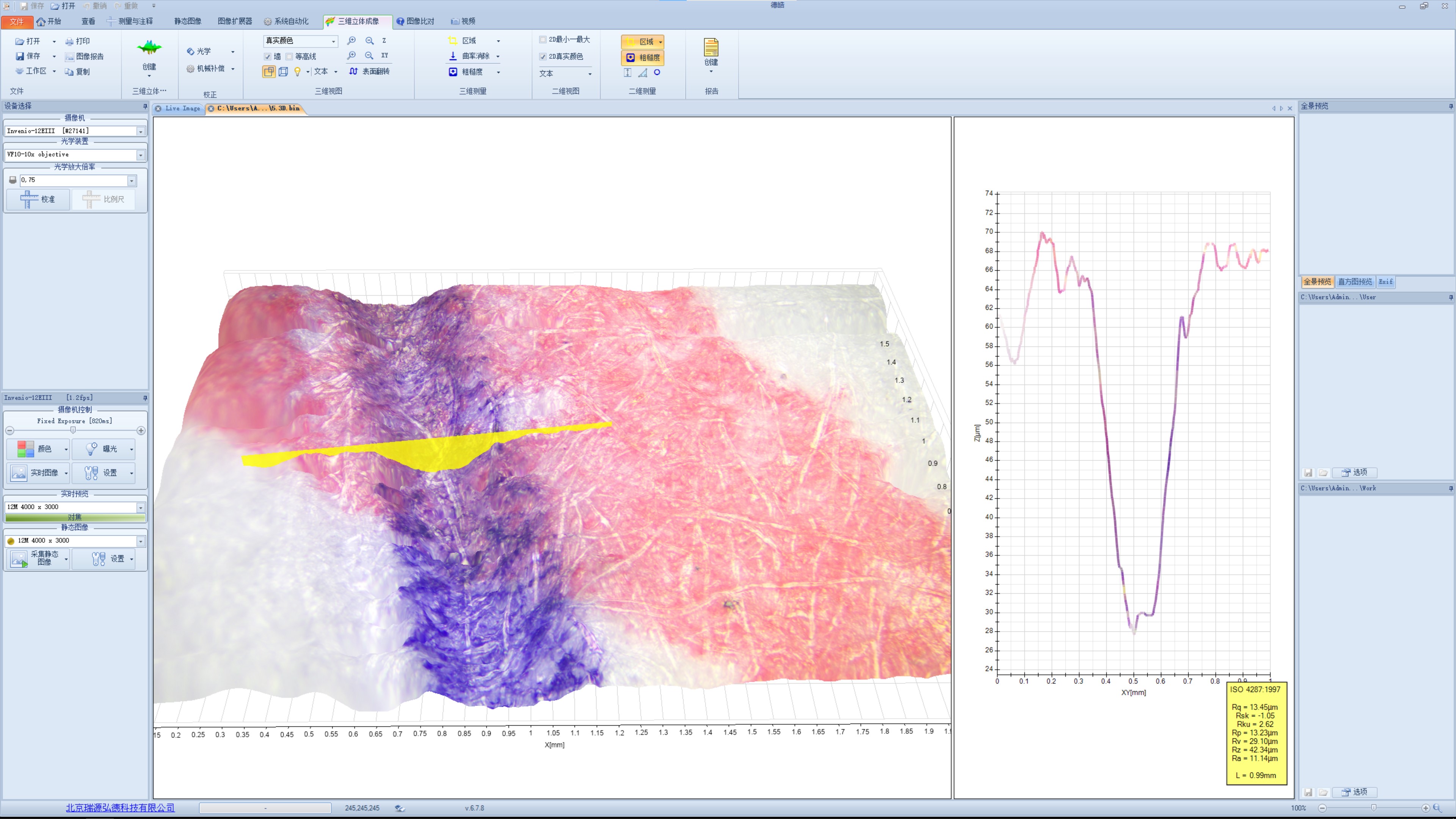
Task: Open the 真实颜色 color mode dropdown
Action: coord(333,41)
